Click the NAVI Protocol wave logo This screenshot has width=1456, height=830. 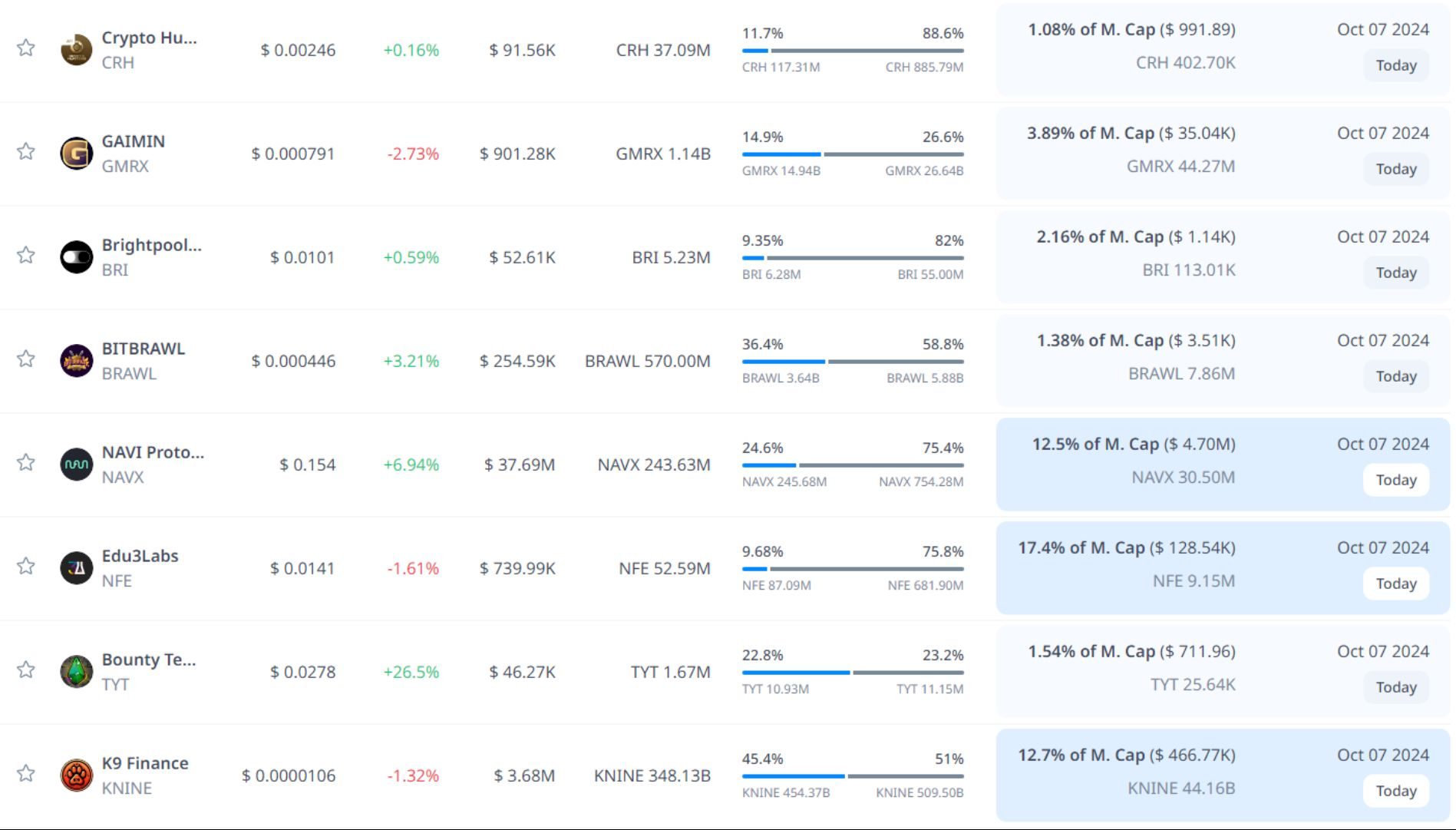coord(76,465)
